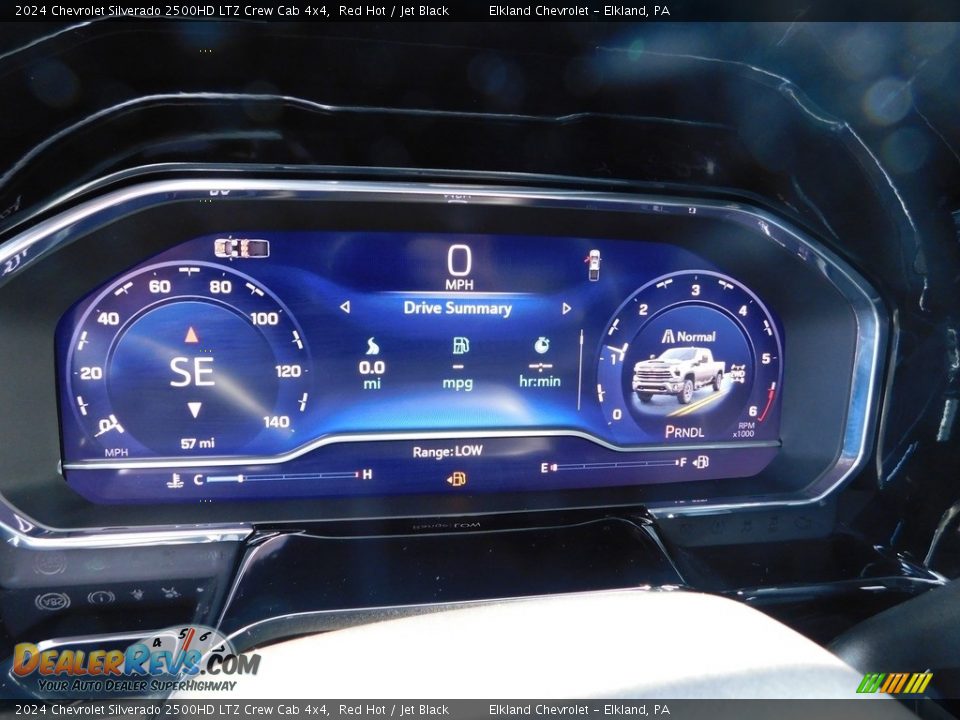Tap the 57 mi odometer reading
Viewport: 960px width, 720px height.
(197, 443)
